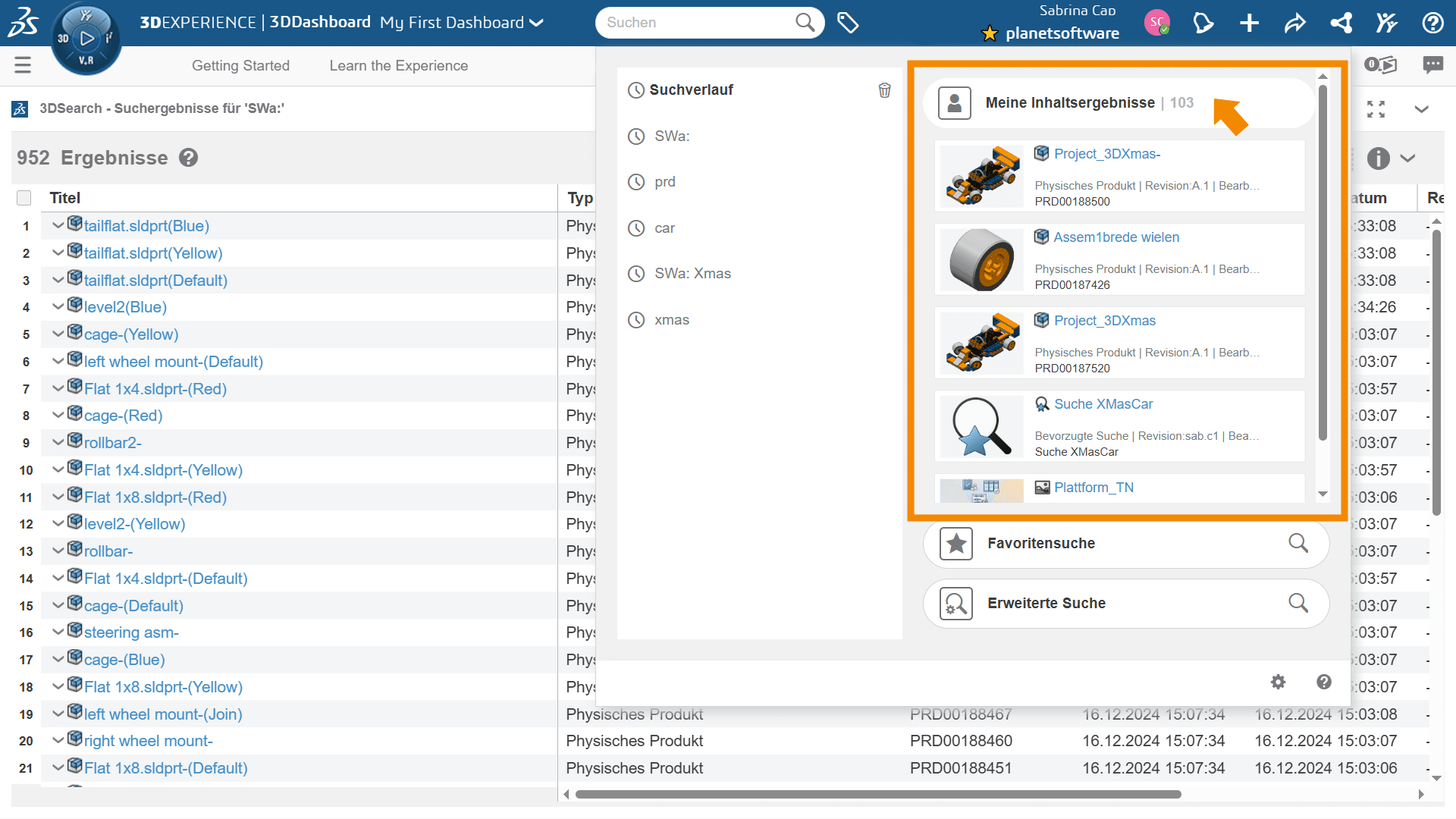Switch to the Getting Started tab
Viewport: 1456px width, 819px height.
point(240,66)
